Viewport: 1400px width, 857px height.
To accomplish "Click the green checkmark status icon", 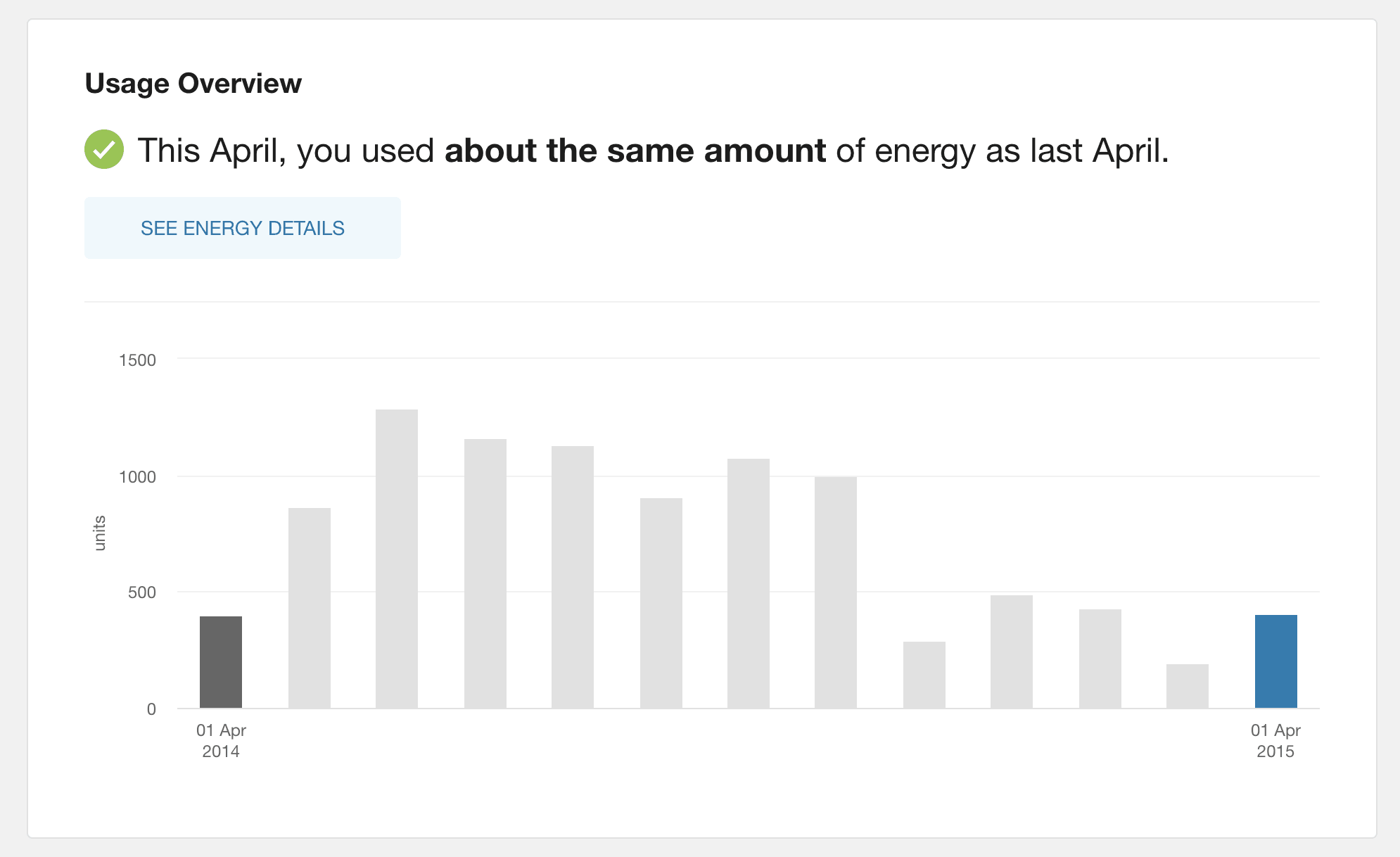I will click(x=104, y=149).
